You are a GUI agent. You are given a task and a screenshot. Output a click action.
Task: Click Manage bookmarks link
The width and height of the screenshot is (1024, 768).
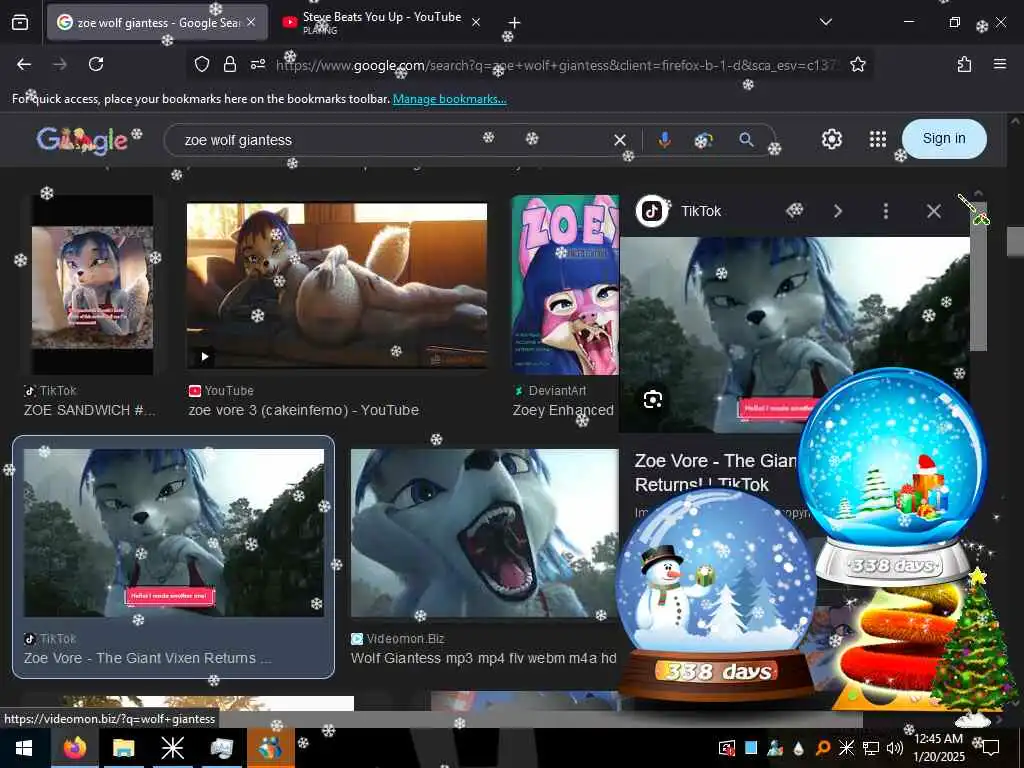coord(449,99)
